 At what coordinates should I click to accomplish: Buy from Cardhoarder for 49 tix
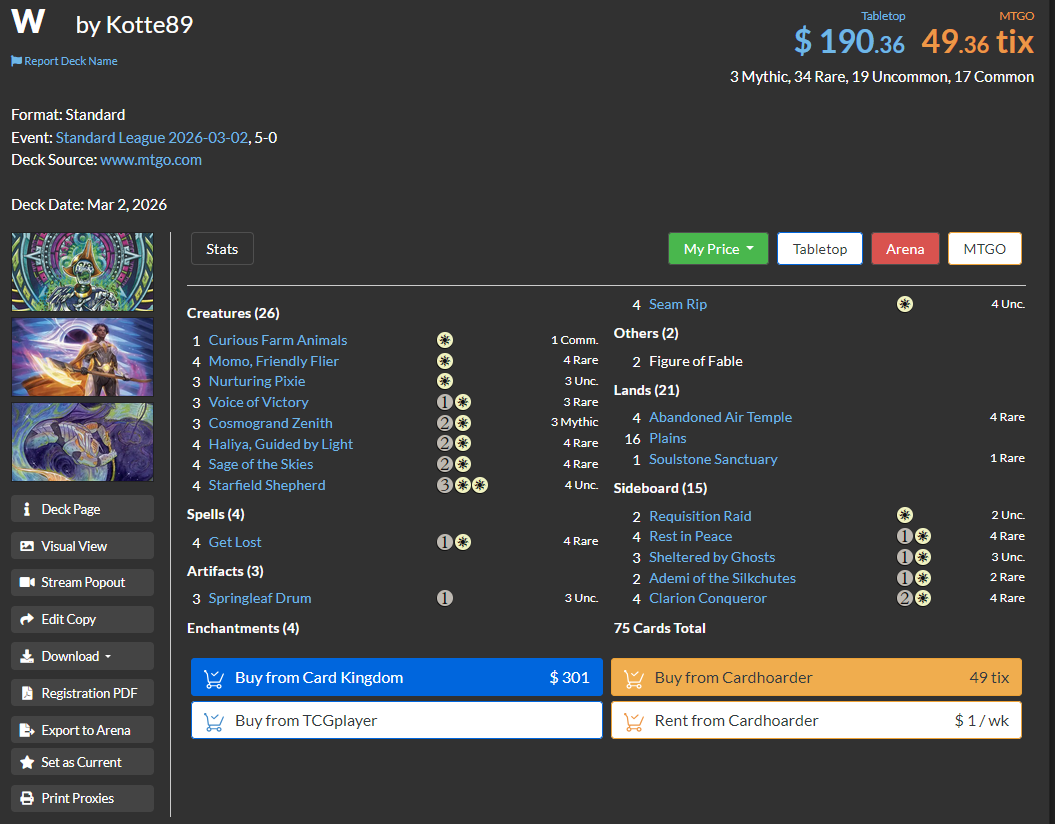pyautogui.click(x=816, y=677)
